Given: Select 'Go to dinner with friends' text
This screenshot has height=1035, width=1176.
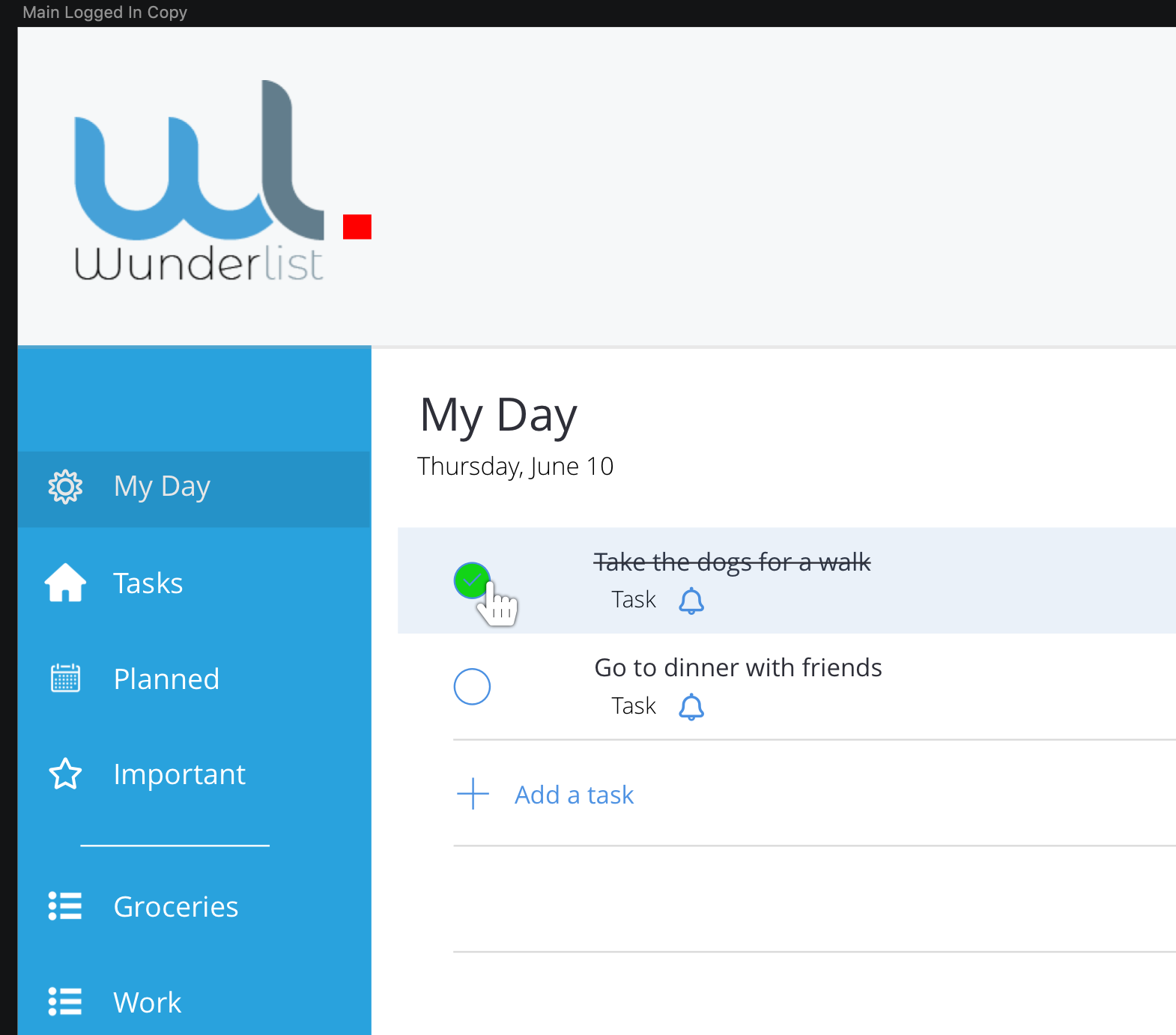Looking at the screenshot, I should (738, 667).
